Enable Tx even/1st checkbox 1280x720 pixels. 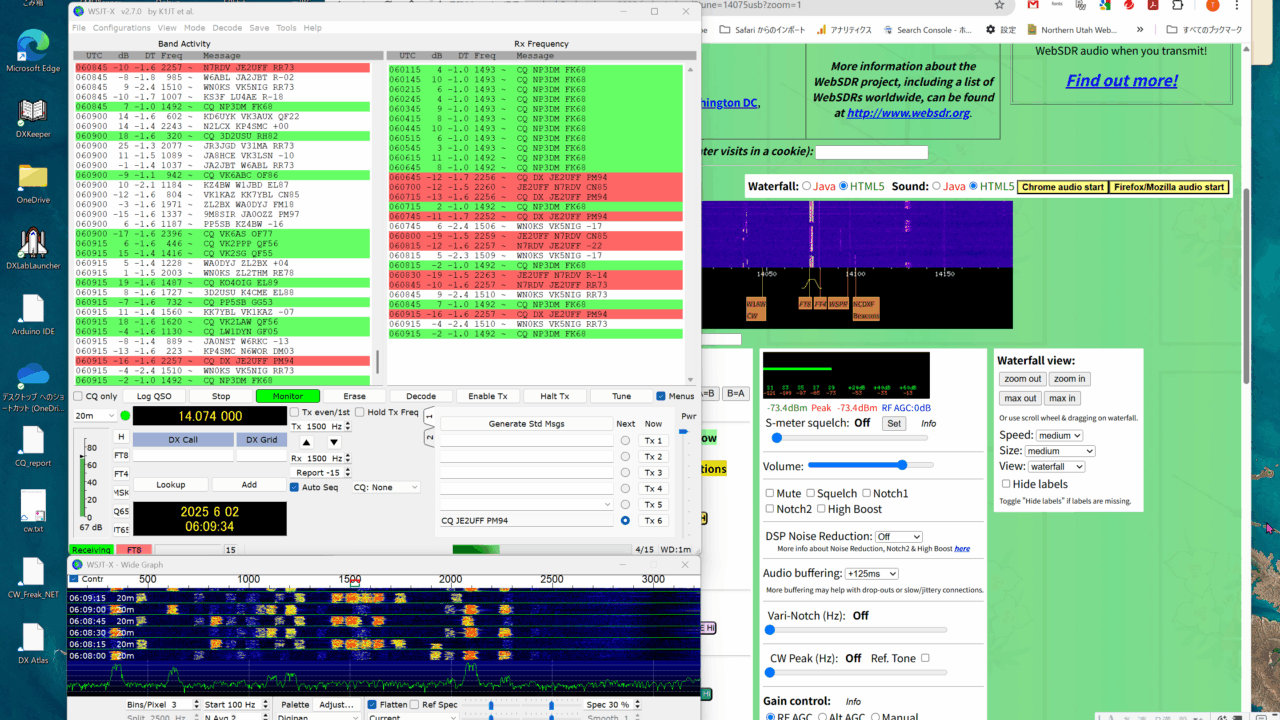click(x=295, y=412)
